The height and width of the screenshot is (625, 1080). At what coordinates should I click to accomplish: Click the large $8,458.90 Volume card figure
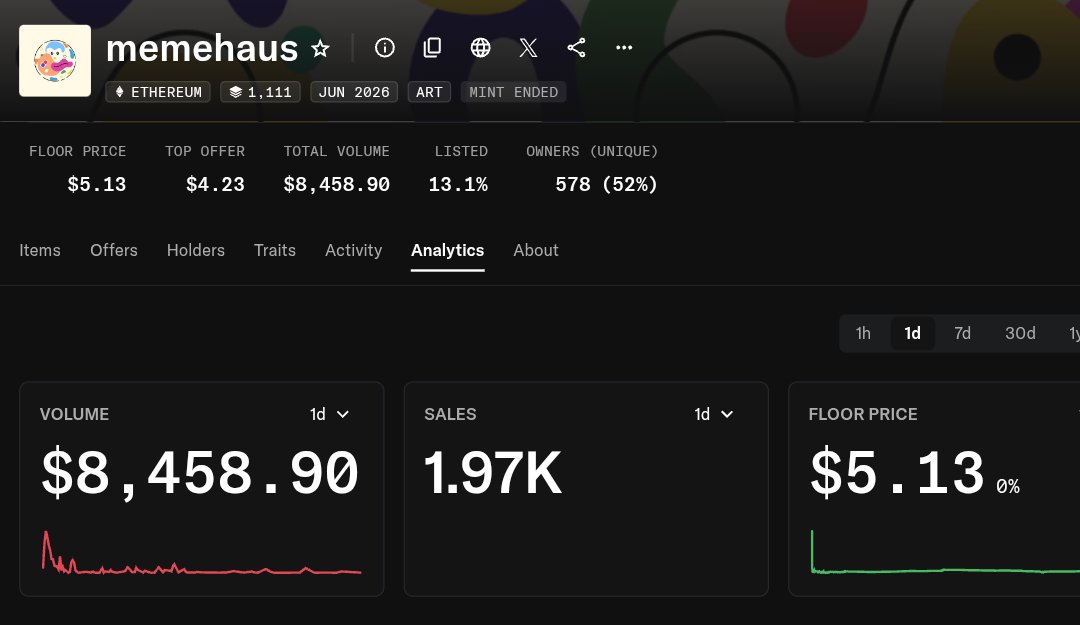(200, 474)
